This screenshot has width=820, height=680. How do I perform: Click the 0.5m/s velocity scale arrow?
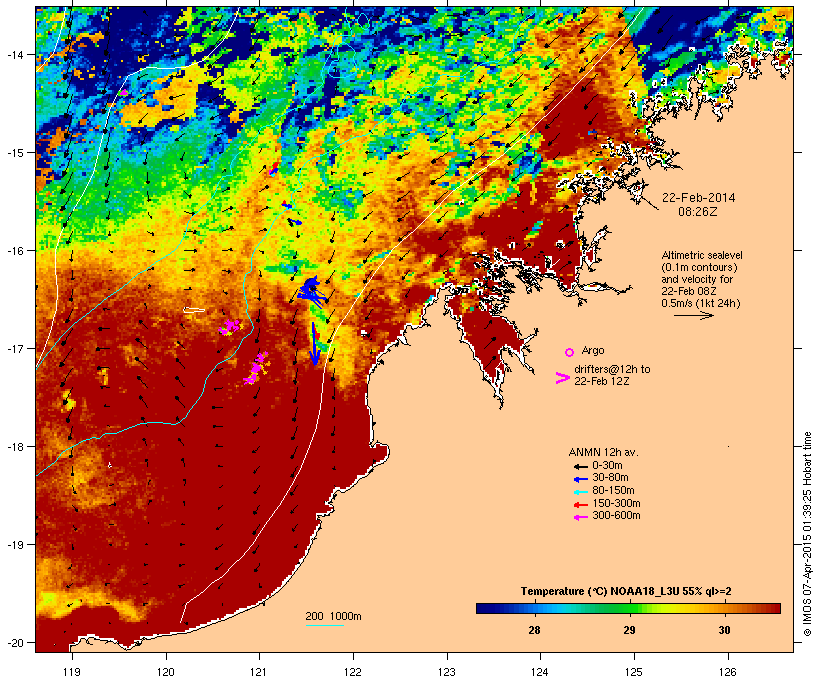click(693, 315)
